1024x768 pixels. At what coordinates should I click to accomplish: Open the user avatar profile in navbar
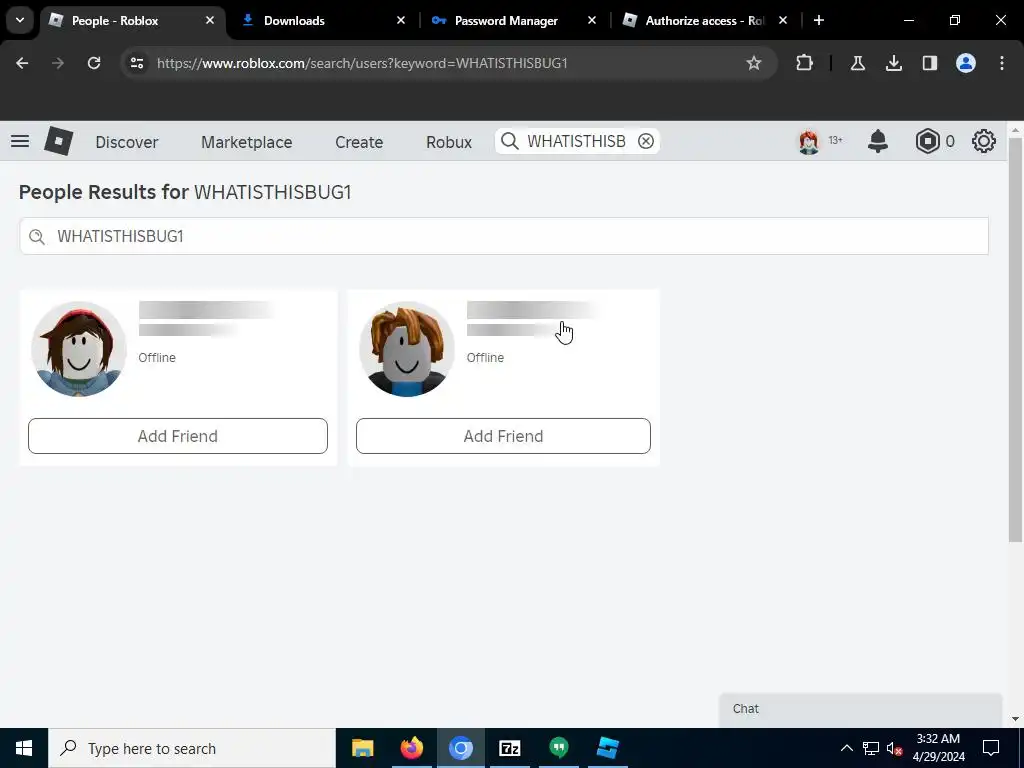point(808,141)
